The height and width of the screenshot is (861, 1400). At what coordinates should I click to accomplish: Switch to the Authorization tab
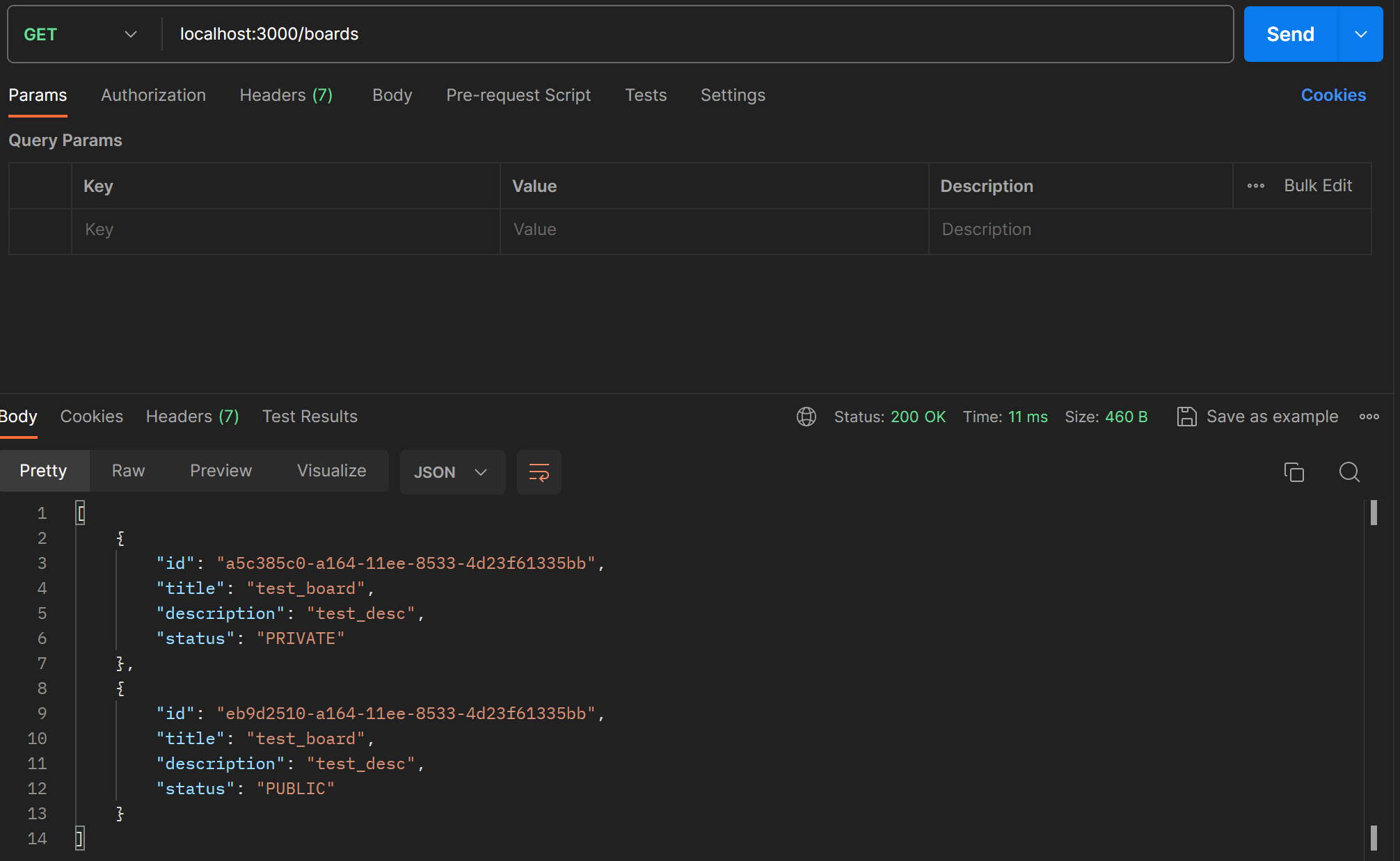(153, 95)
